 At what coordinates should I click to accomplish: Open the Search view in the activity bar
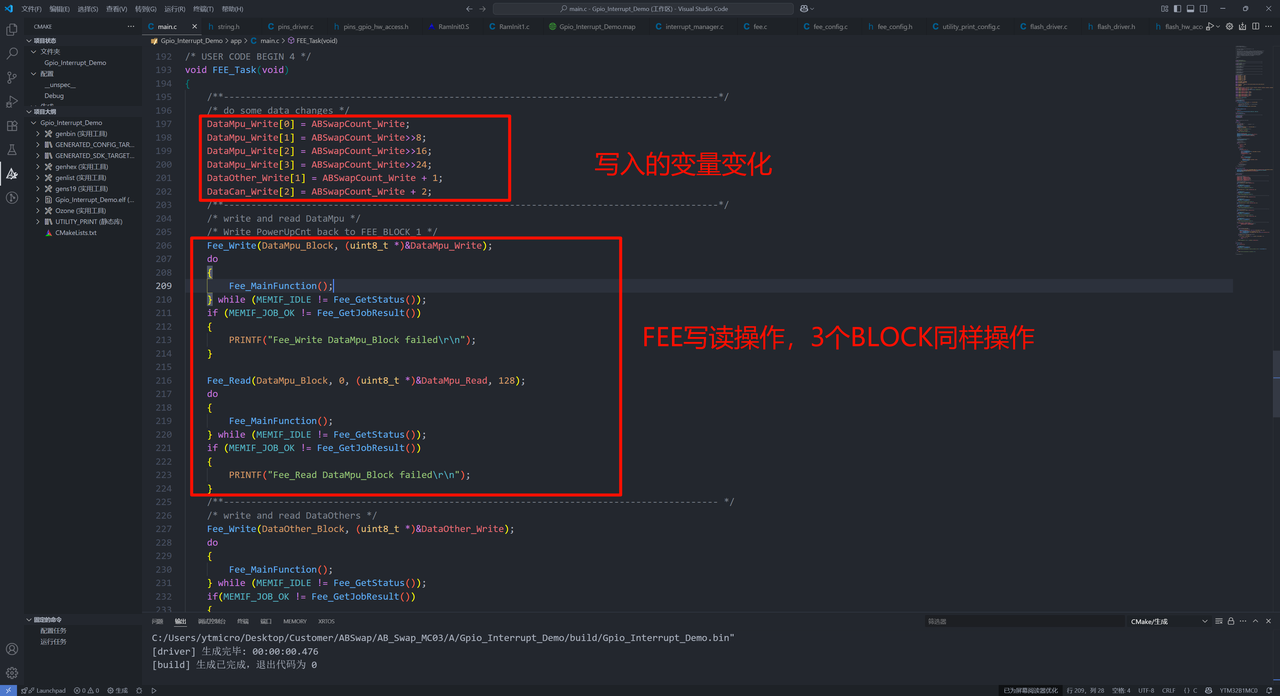(x=12, y=54)
